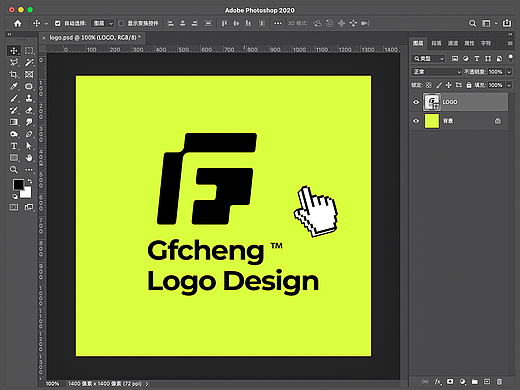Select the Dodge tool
520x390 pixels.
(14, 134)
